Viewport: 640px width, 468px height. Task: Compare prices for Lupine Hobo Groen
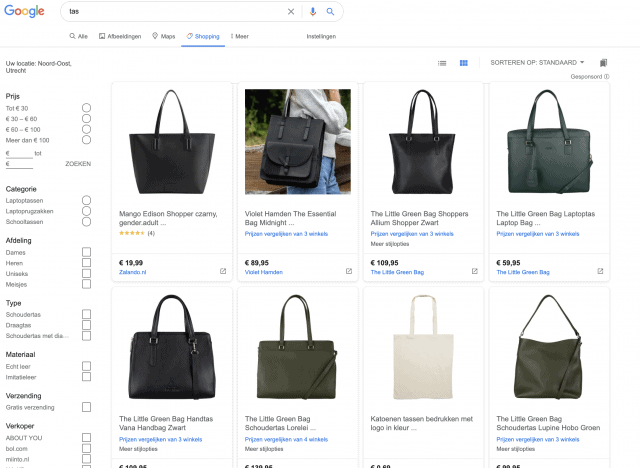pyautogui.click(x=538, y=439)
